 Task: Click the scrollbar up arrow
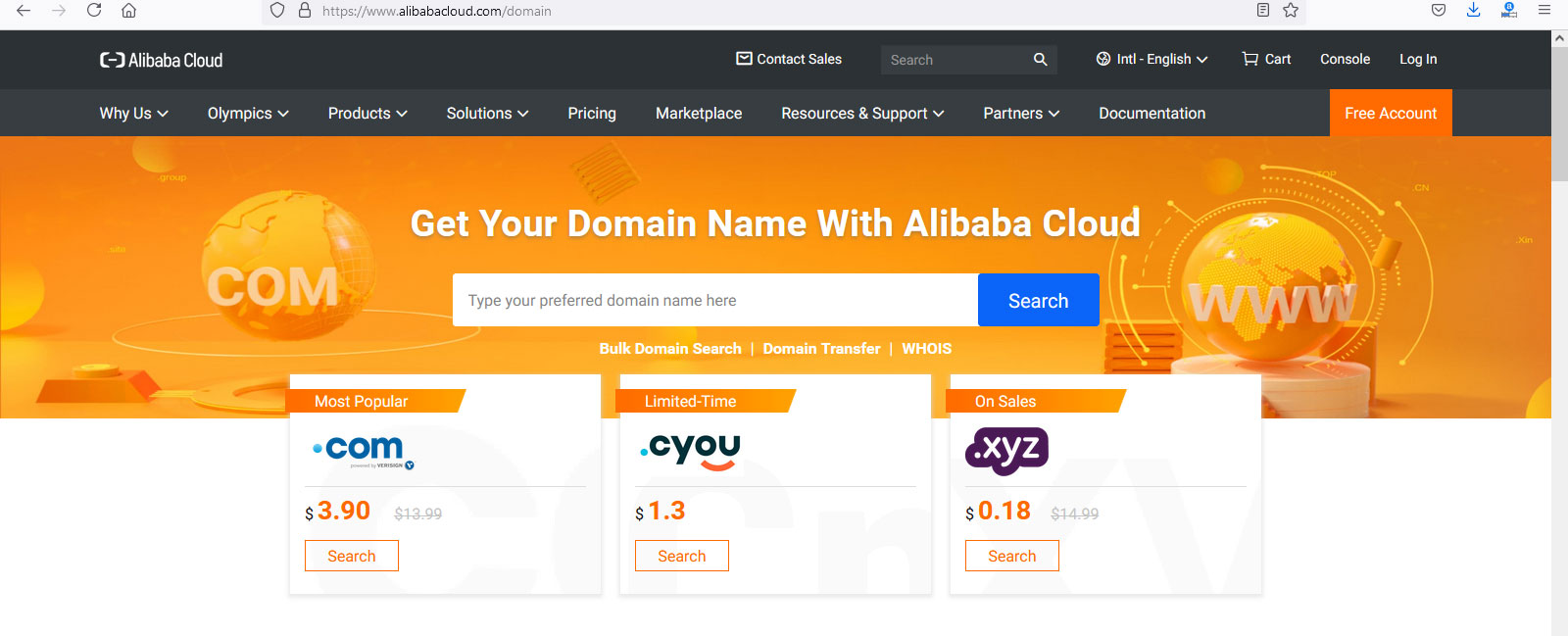1559,38
